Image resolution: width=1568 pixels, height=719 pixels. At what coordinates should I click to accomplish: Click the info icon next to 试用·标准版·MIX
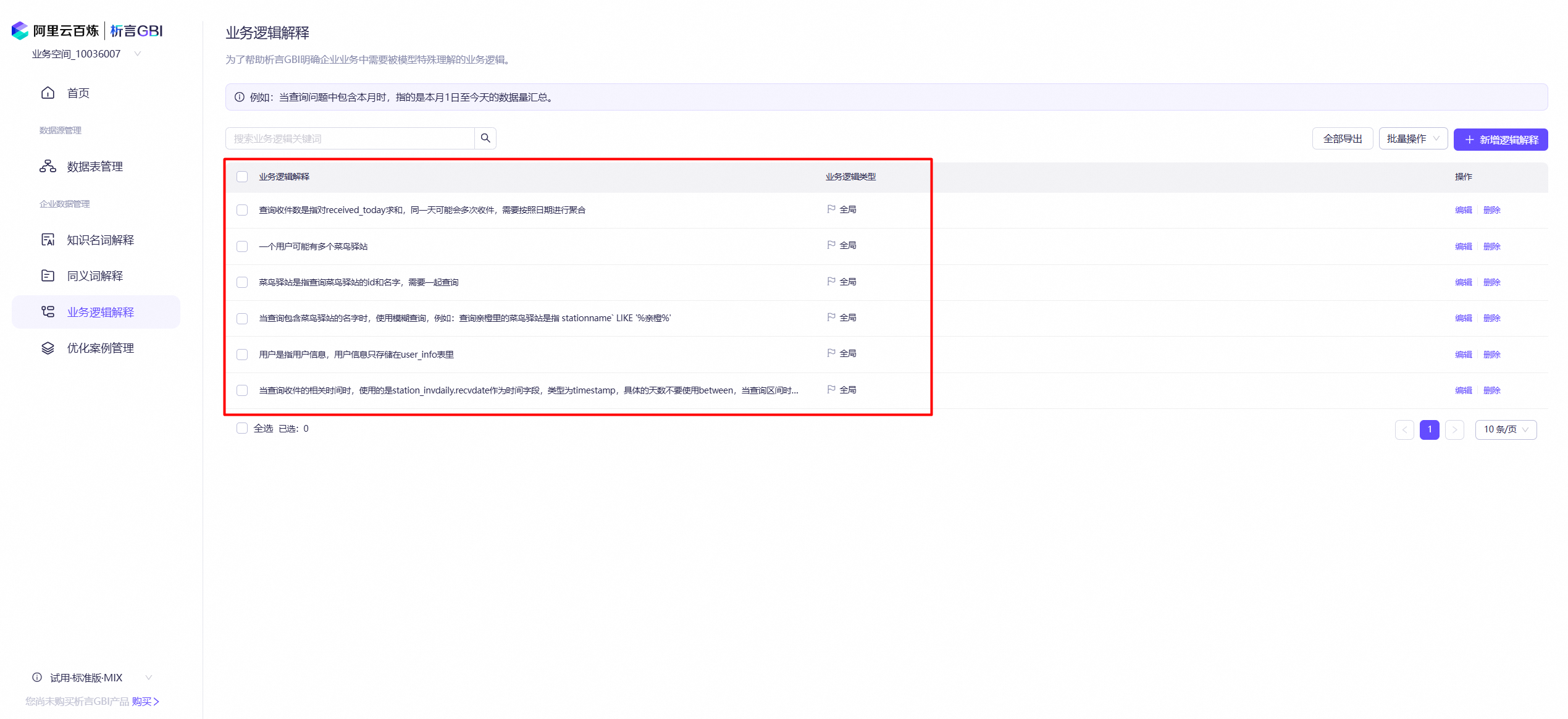pyautogui.click(x=37, y=678)
